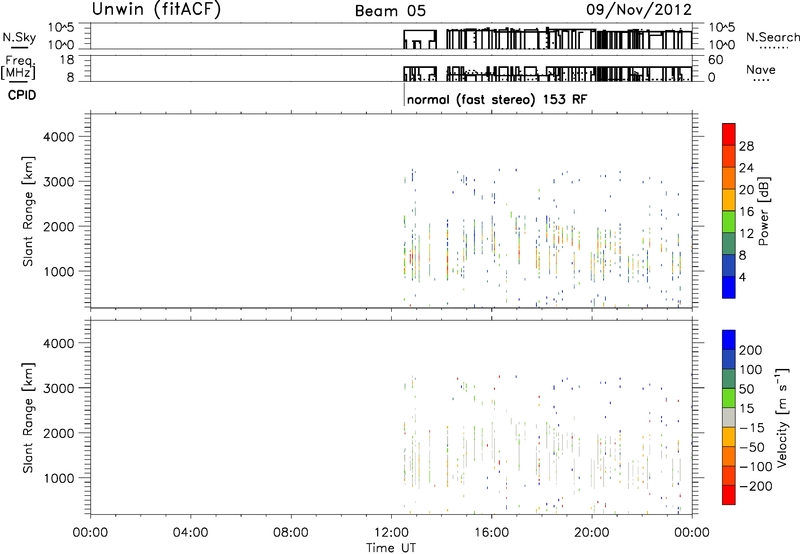800x554 pixels.
Task: Click the N.Sky noise trace panel
Action: [391, 36]
